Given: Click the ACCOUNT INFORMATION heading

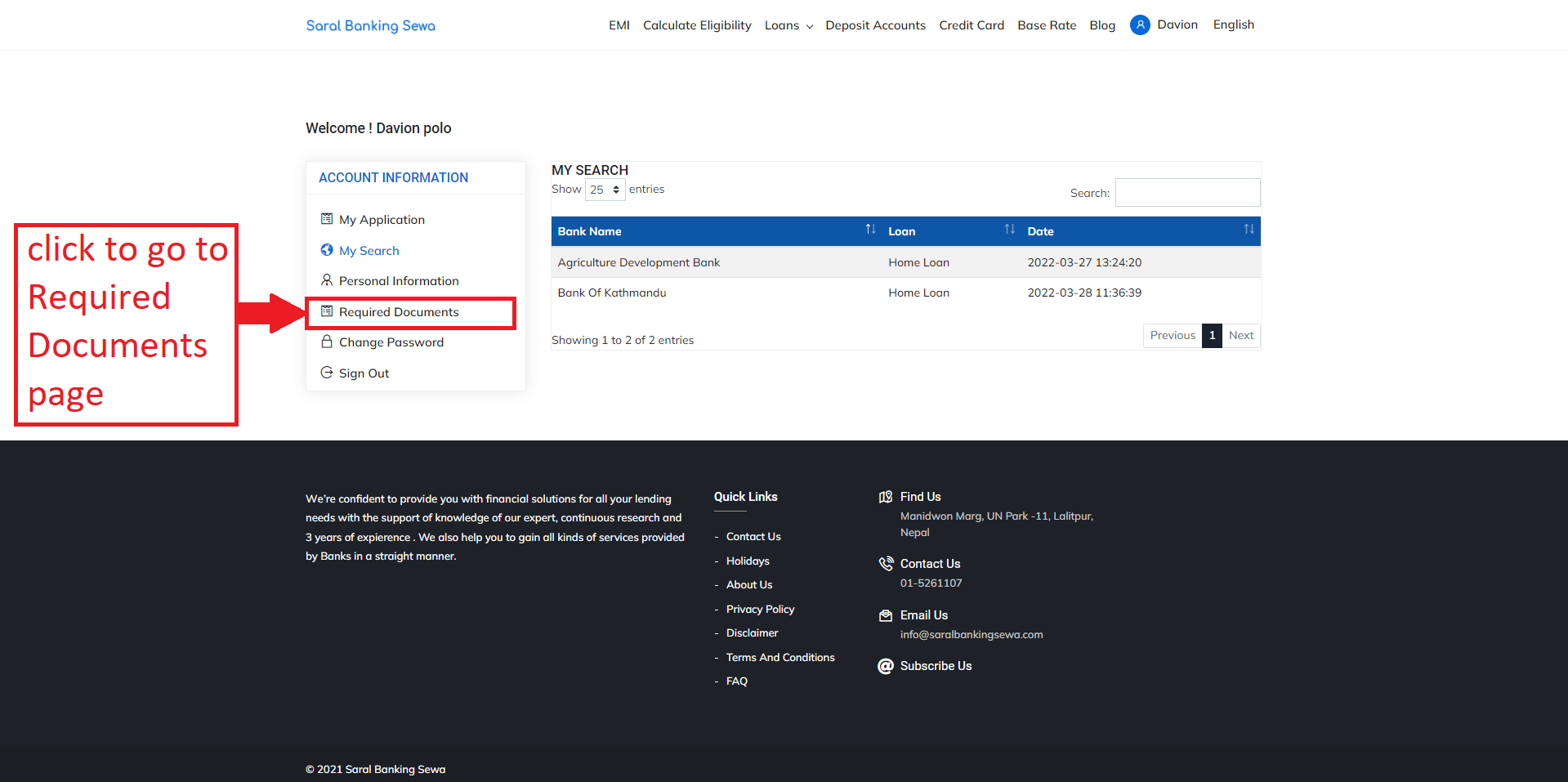Looking at the screenshot, I should pyautogui.click(x=393, y=177).
